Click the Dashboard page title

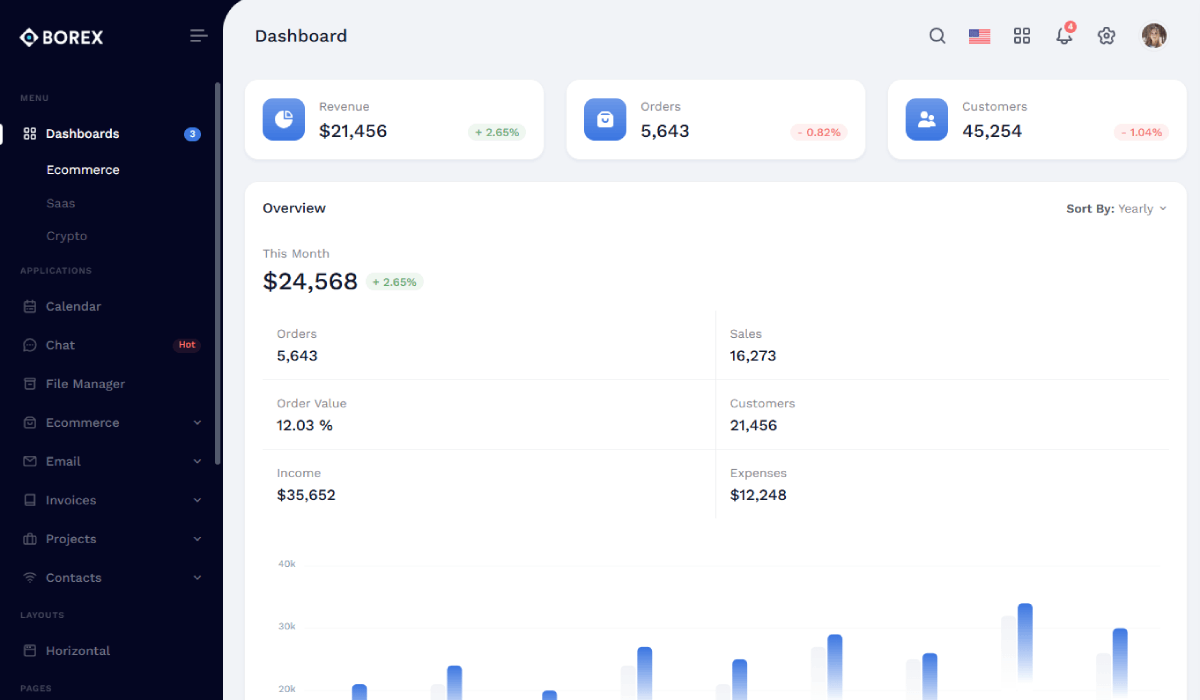coord(301,36)
